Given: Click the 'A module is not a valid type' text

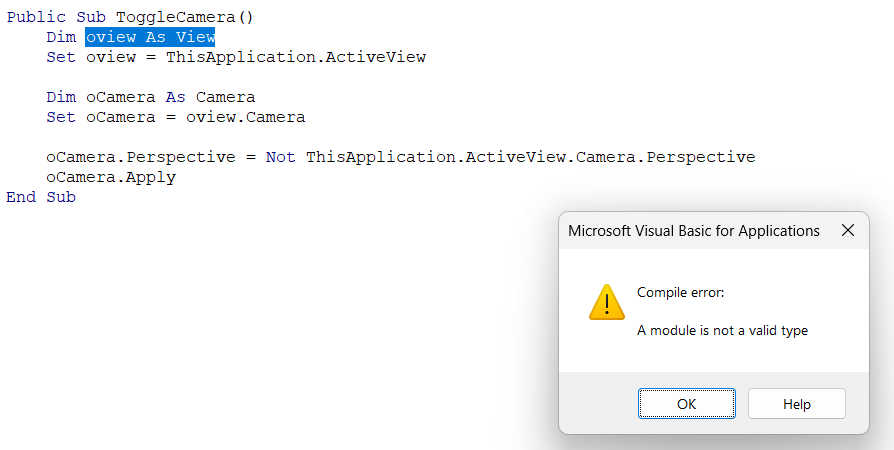Looking at the screenshot, I should coord(722,330).
